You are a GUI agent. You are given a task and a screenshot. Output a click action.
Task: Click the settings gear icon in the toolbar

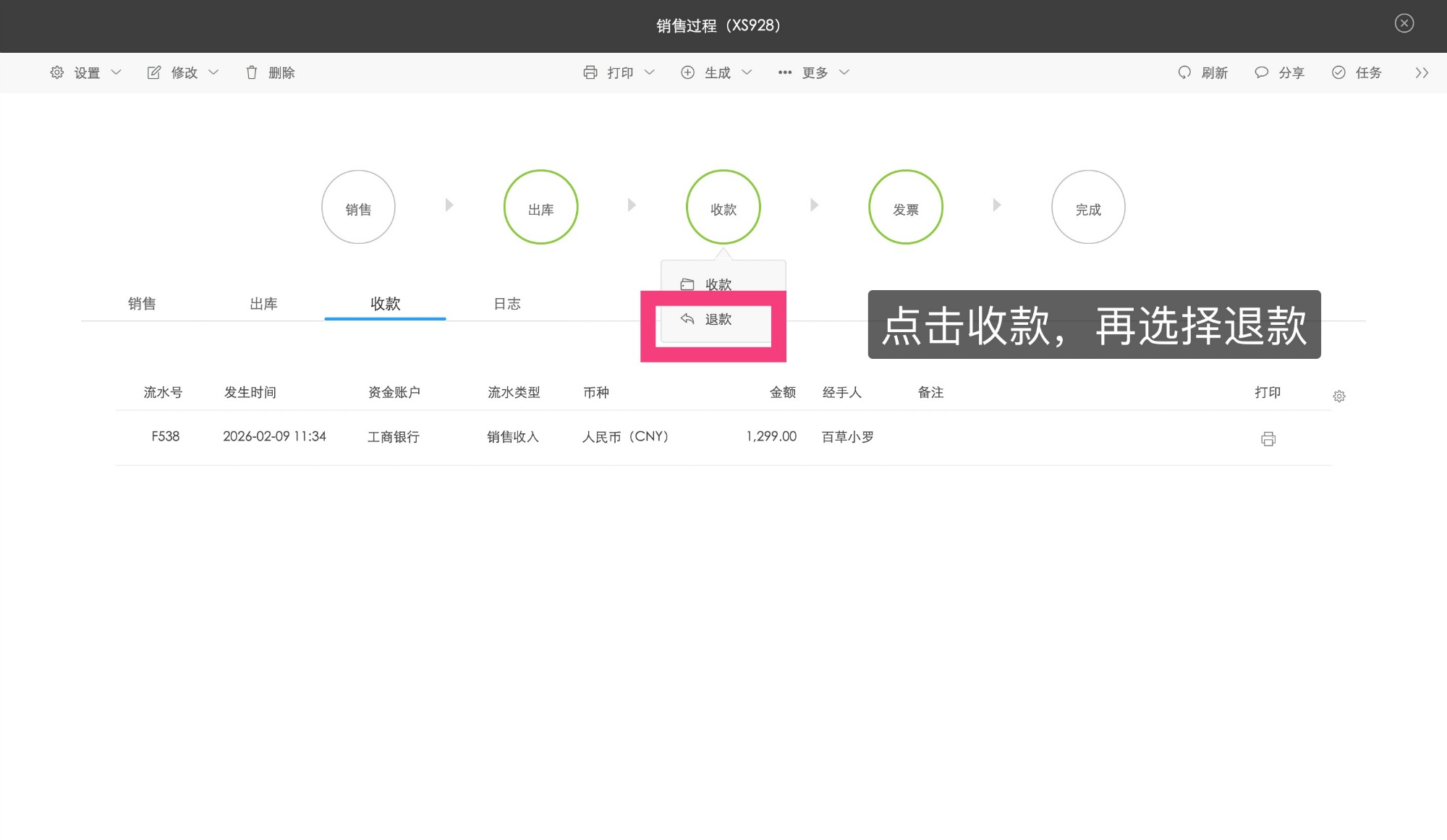click(x=57, y=72)
